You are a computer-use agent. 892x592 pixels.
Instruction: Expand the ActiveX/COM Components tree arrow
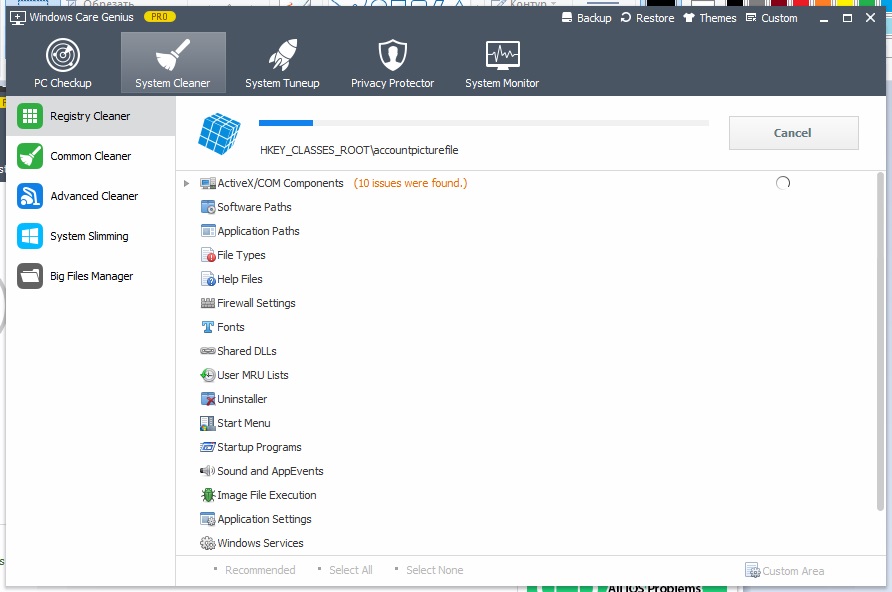(186, 183)
